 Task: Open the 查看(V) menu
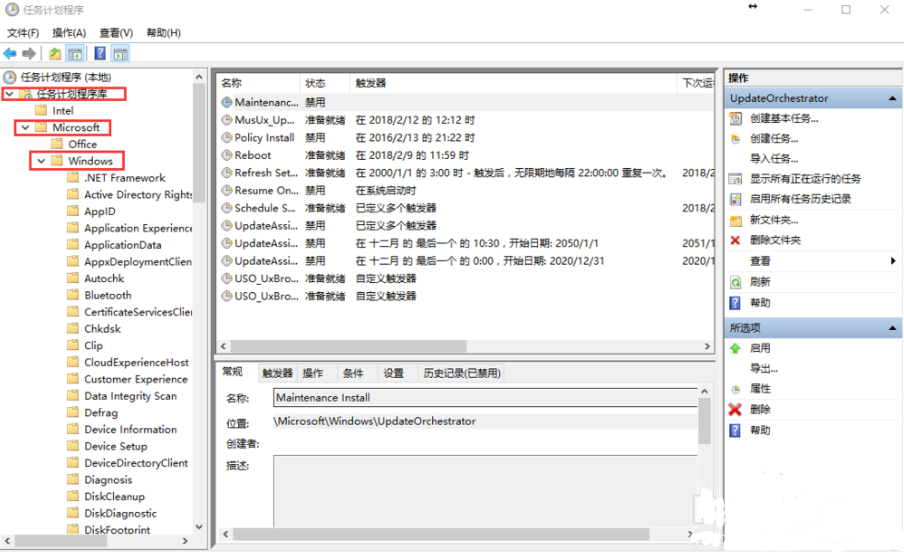pyautogui.click(x=116, y=33)
